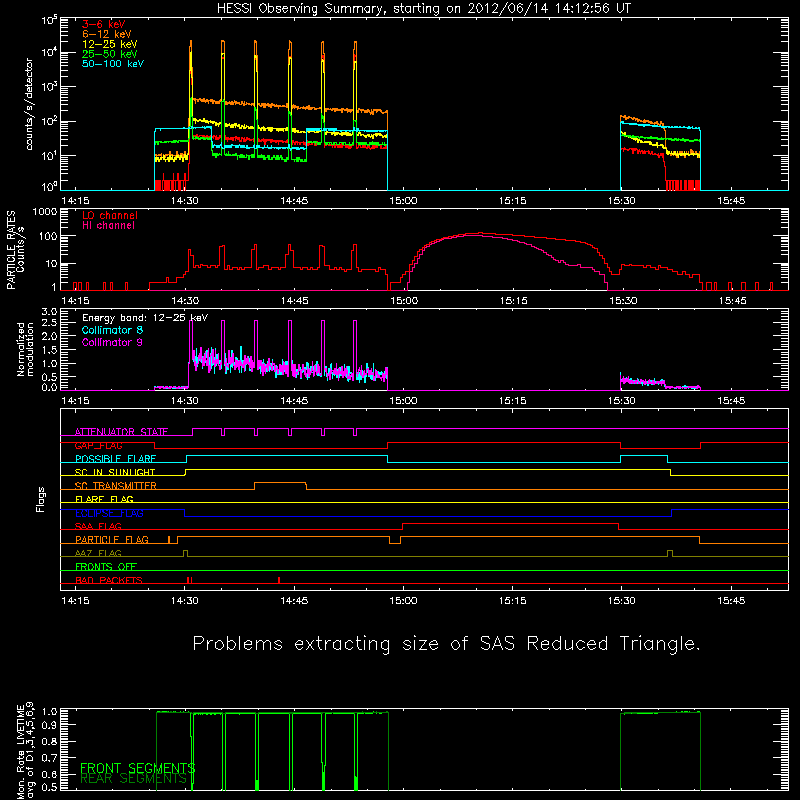This screenshot has height=800, width=800.
Task: Click the 14:45 tick label under the modulation plot
Action: (294, 401)
